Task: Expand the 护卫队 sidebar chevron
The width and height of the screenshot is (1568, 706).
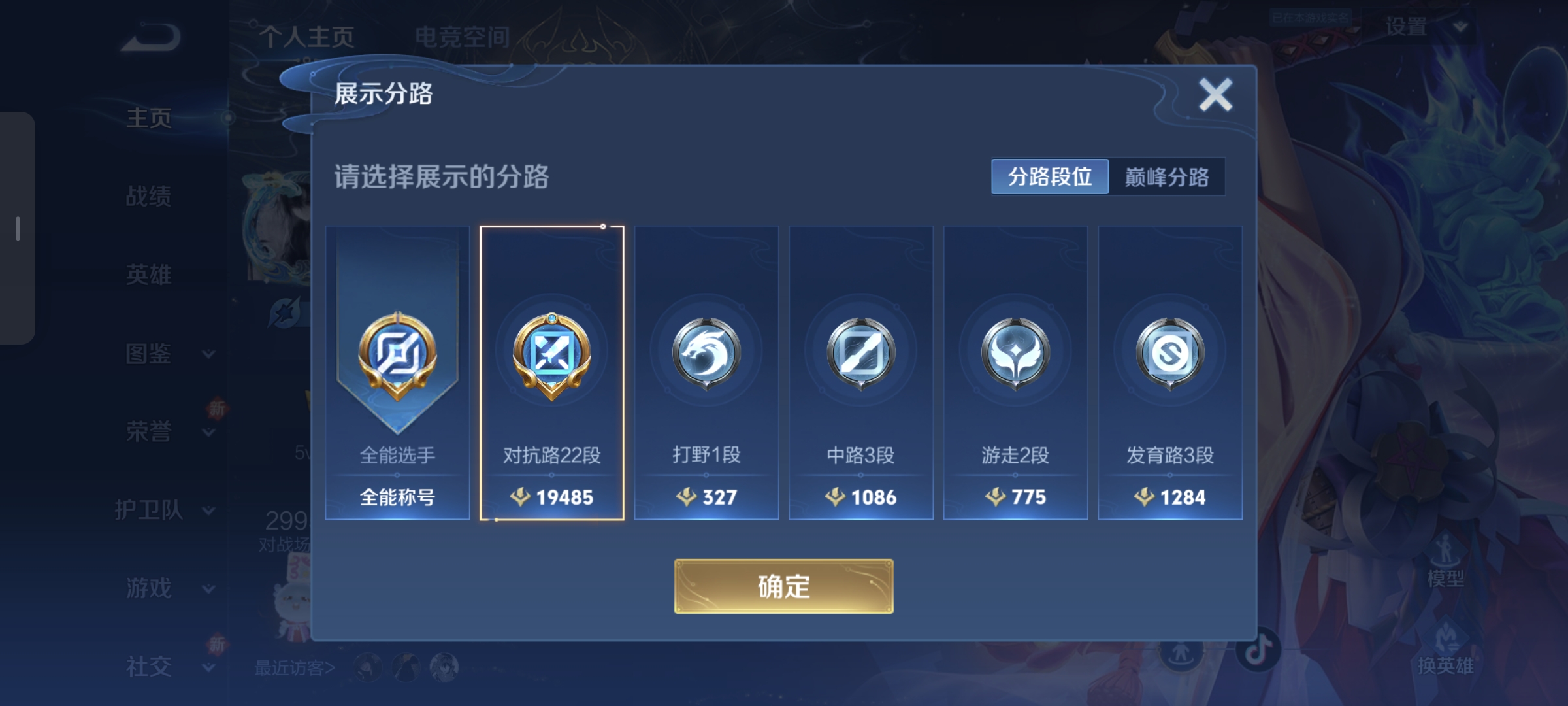Action: click(x=208, y=511)
